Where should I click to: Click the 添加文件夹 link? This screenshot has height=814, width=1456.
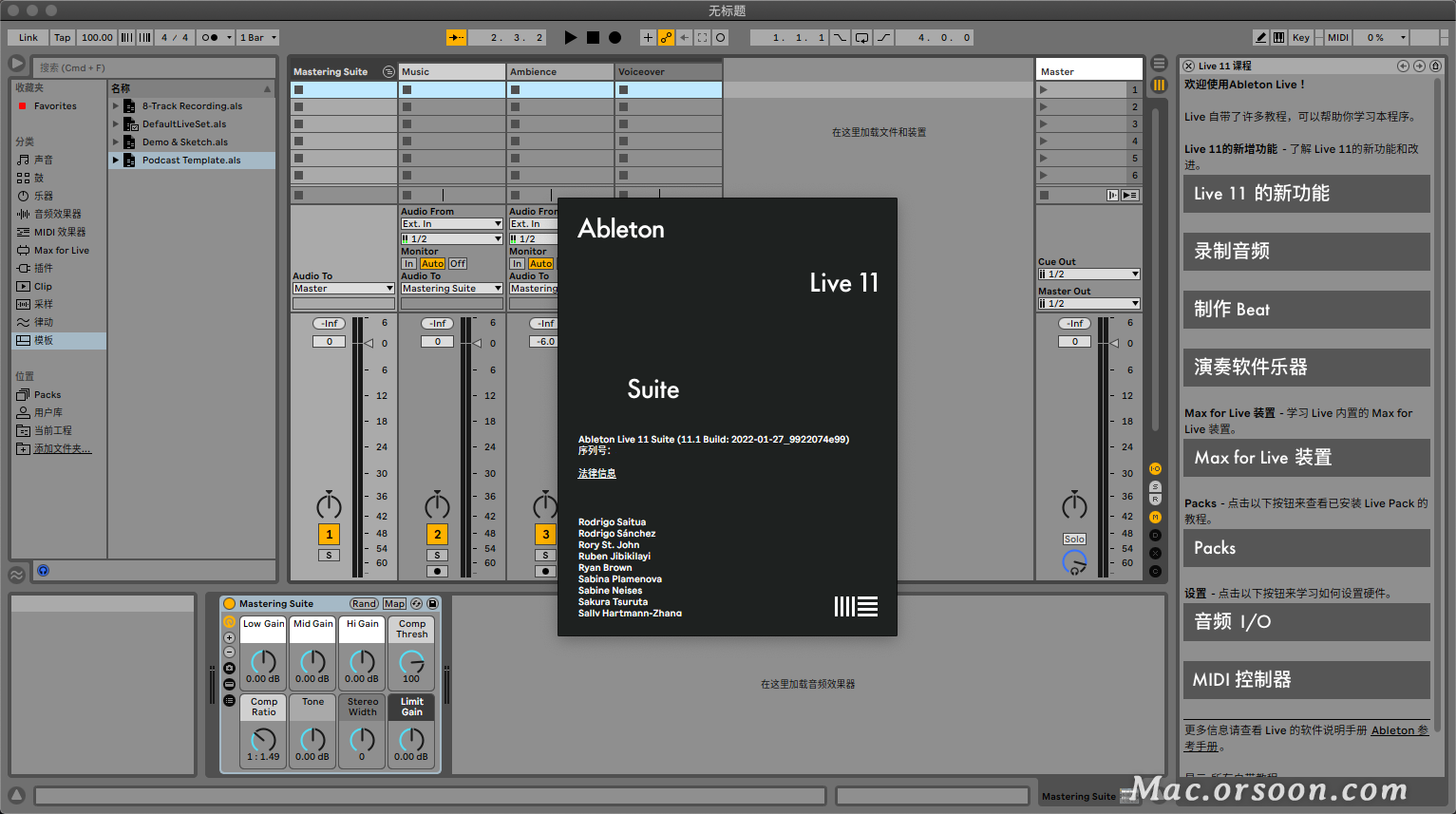(63, 448)
